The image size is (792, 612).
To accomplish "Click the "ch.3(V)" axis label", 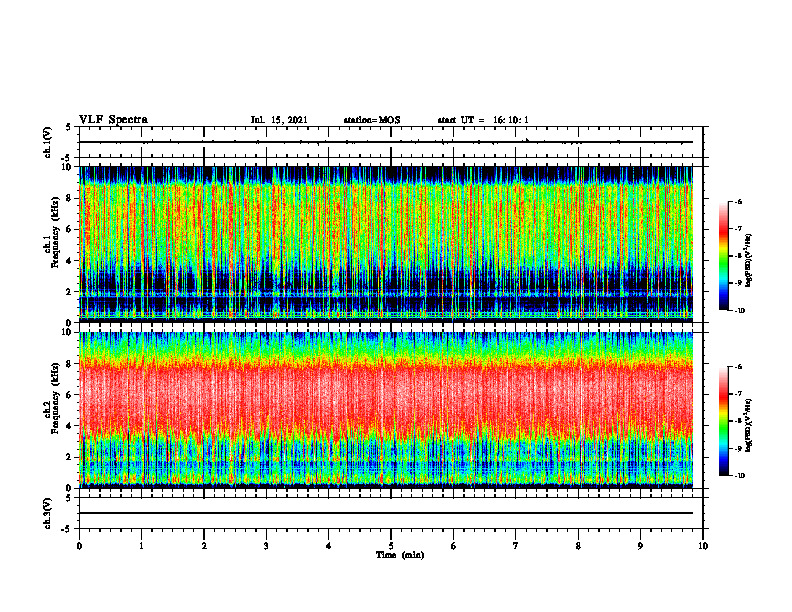I will 48,513.
